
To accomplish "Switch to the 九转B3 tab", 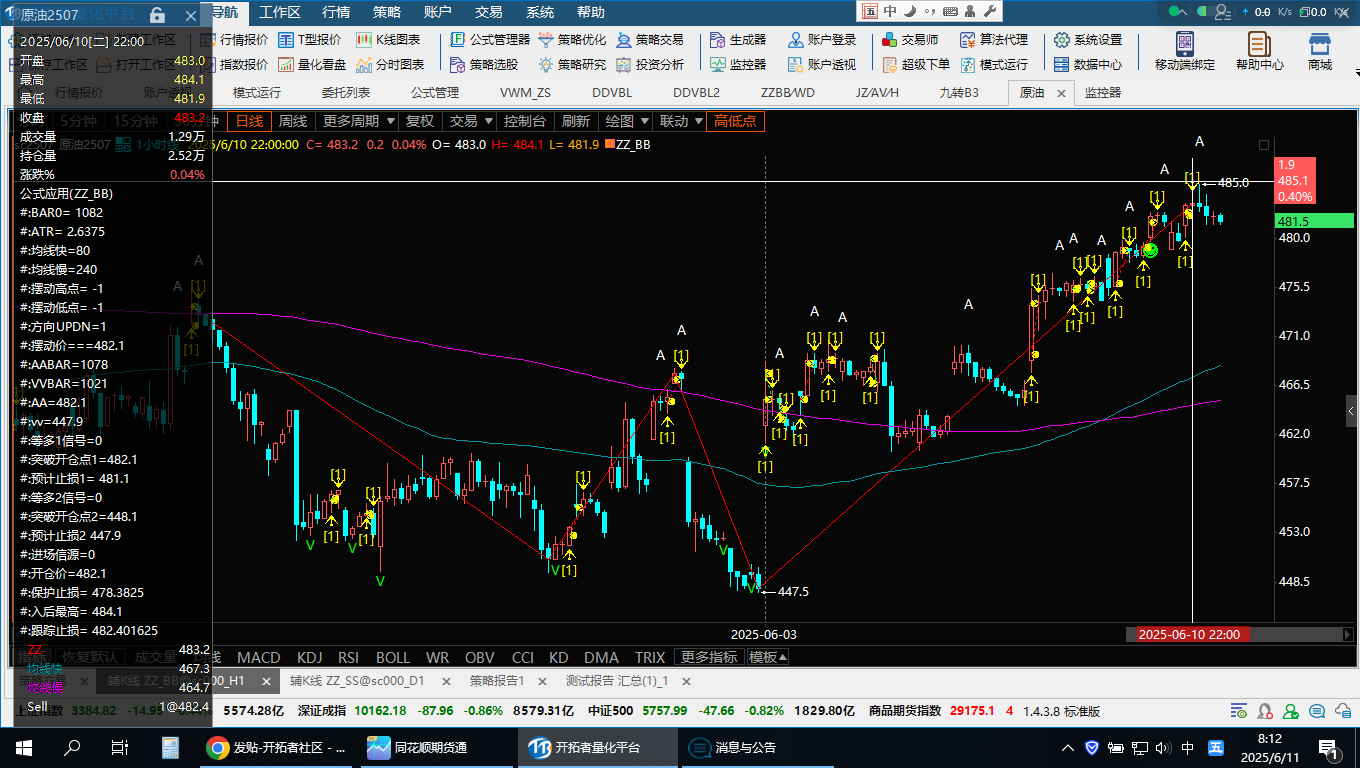I will tap(960, 92).
